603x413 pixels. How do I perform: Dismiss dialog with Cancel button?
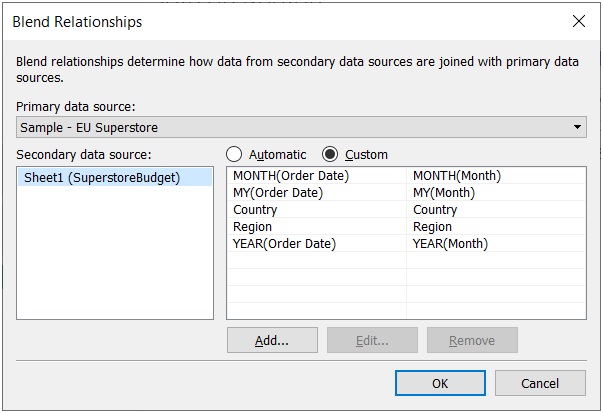[540, 383]
